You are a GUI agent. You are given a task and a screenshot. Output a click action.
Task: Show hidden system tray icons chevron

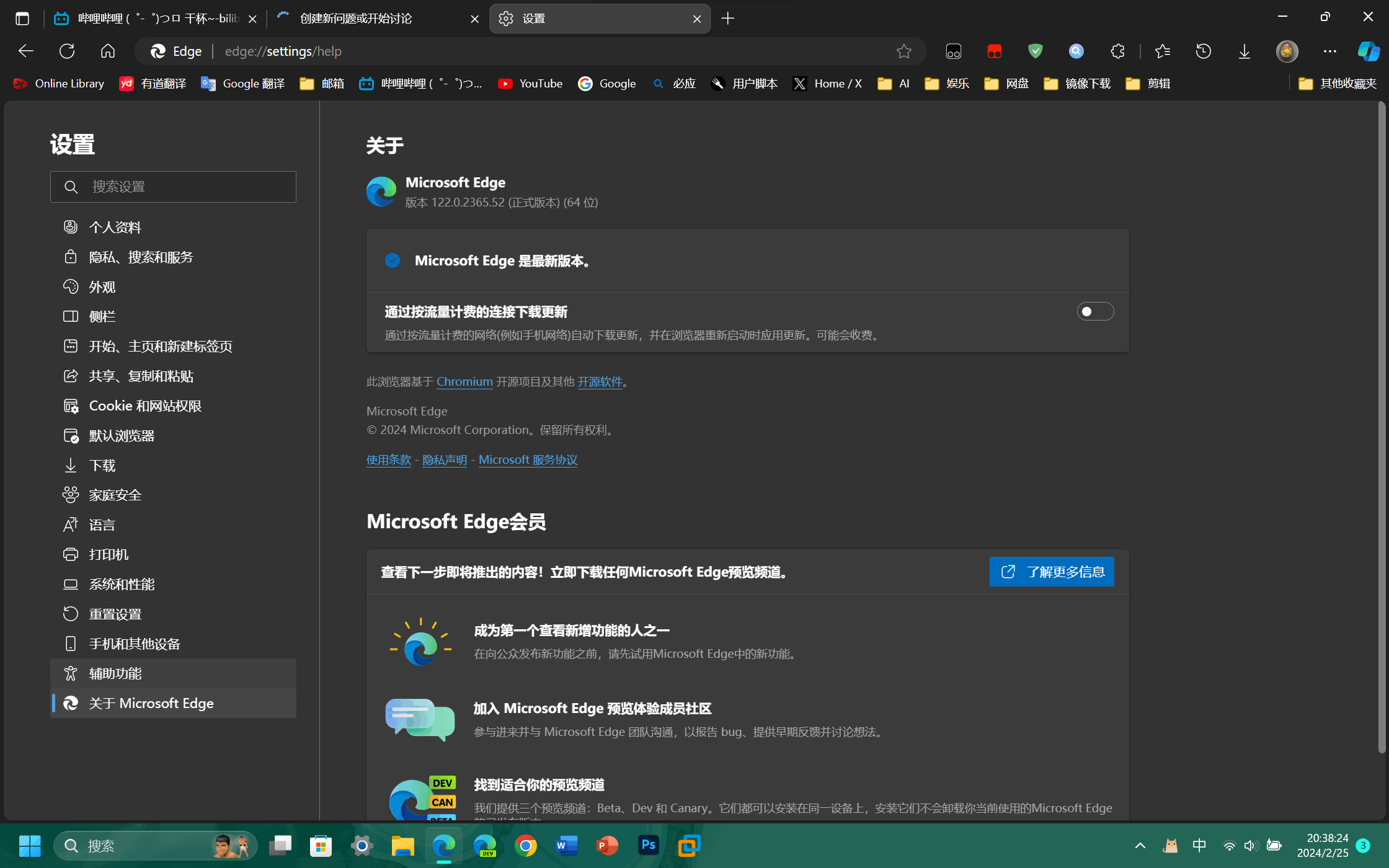pyautogui.click(x=1140, y=846)
